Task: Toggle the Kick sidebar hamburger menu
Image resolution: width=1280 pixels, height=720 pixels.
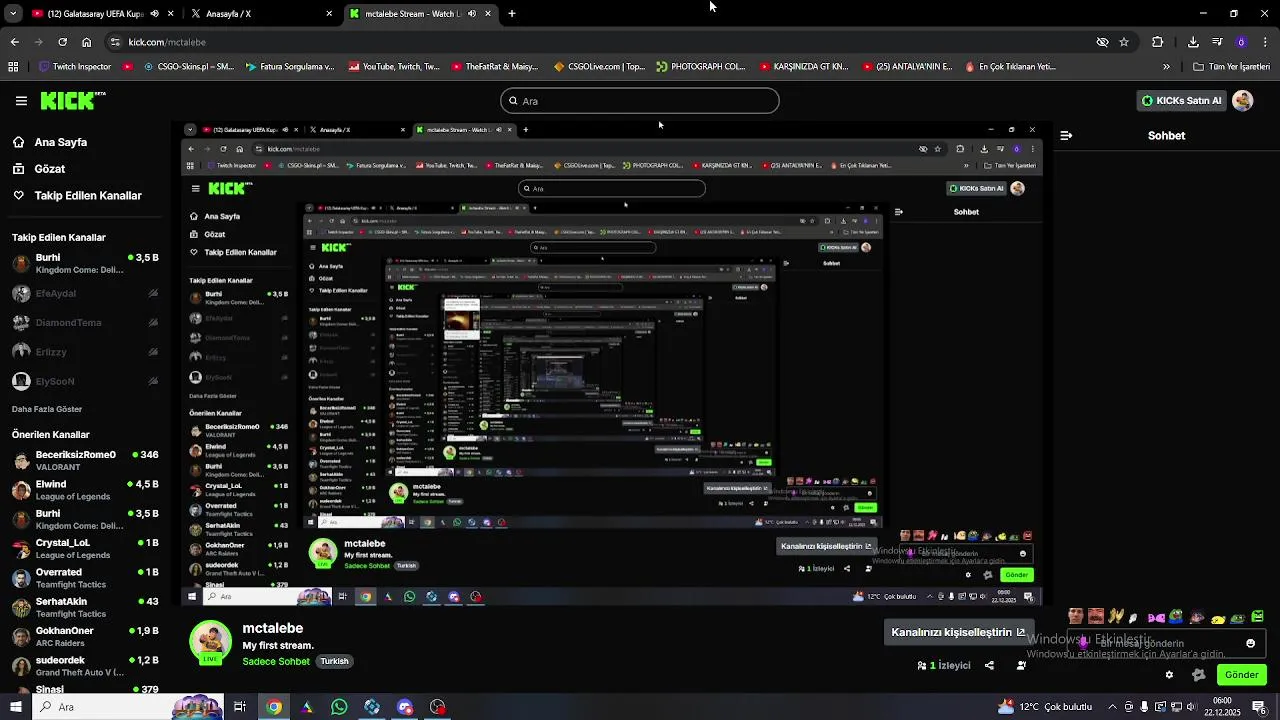Action: [x=21, y=101]
